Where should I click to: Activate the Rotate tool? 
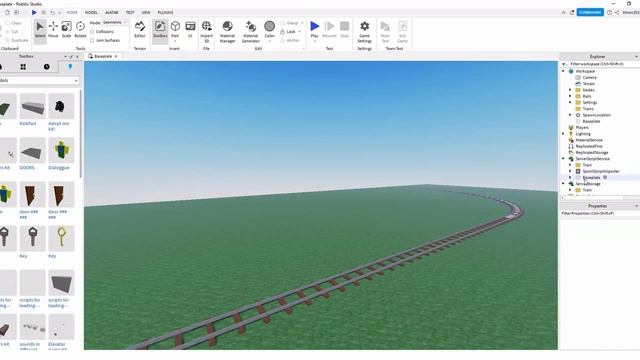coord(80,30)
